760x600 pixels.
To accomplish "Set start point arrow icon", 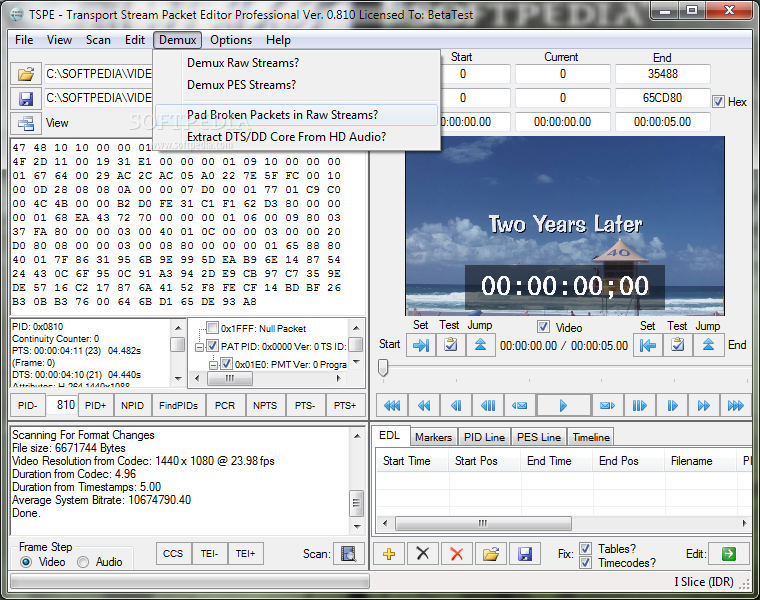I will click(421, 345).
